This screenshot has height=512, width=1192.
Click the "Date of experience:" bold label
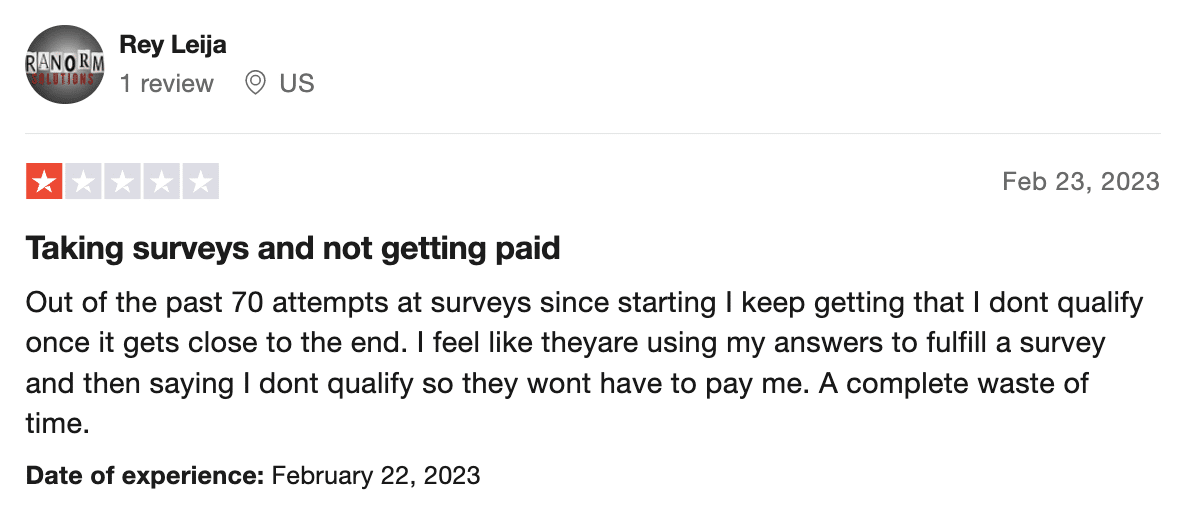pyautogui.click(x=144, y=476)
